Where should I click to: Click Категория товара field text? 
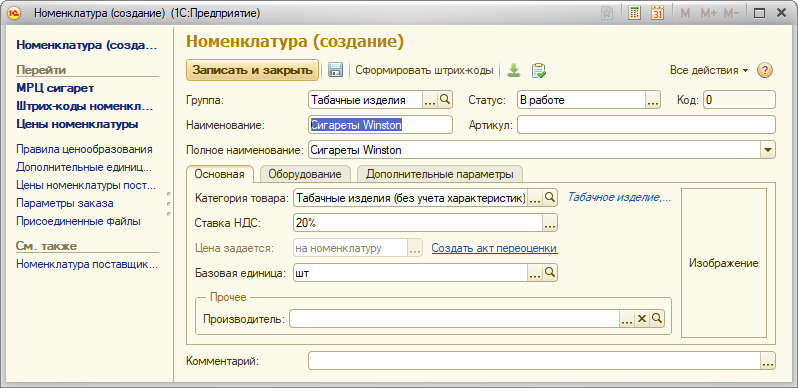[410, 198]
